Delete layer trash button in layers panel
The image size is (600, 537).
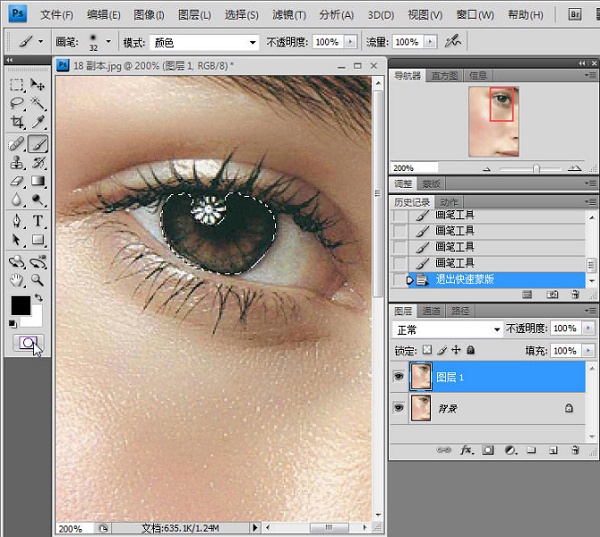pyautogui.click(x=575, y=450)
